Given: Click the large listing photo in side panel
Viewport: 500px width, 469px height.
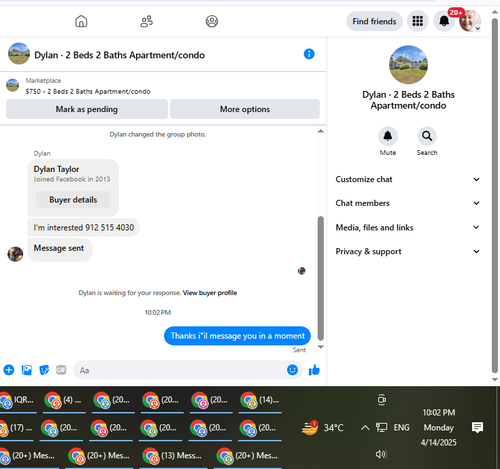Looking at the screenshot, I should point(408,65).
